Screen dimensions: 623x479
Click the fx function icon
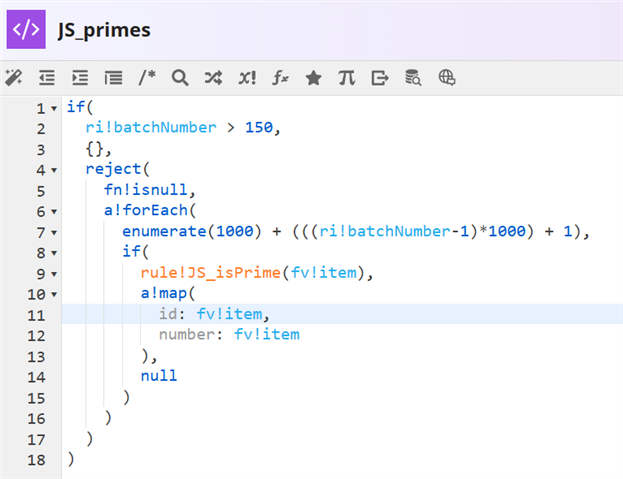(280, 77)
